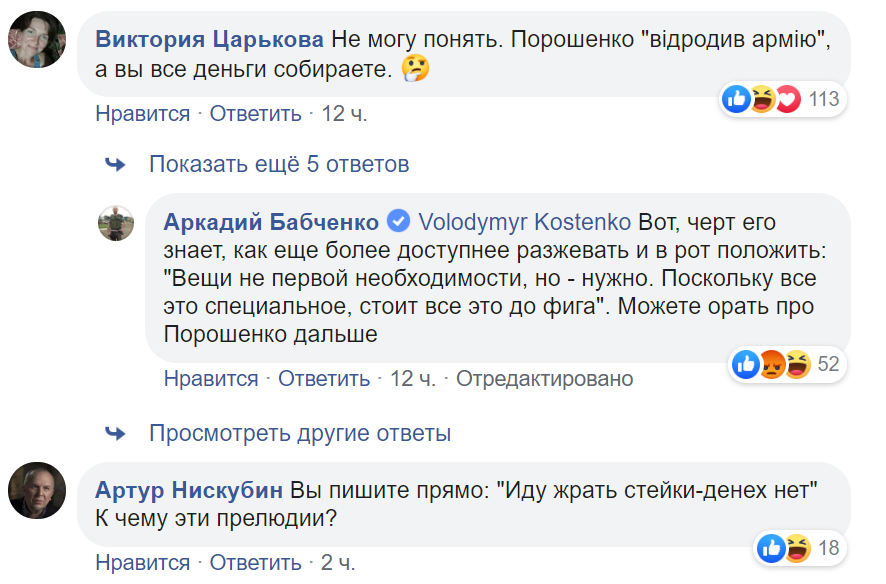Expand 'Показать ещё 5 ответов' replies

(x=279, y=164)
